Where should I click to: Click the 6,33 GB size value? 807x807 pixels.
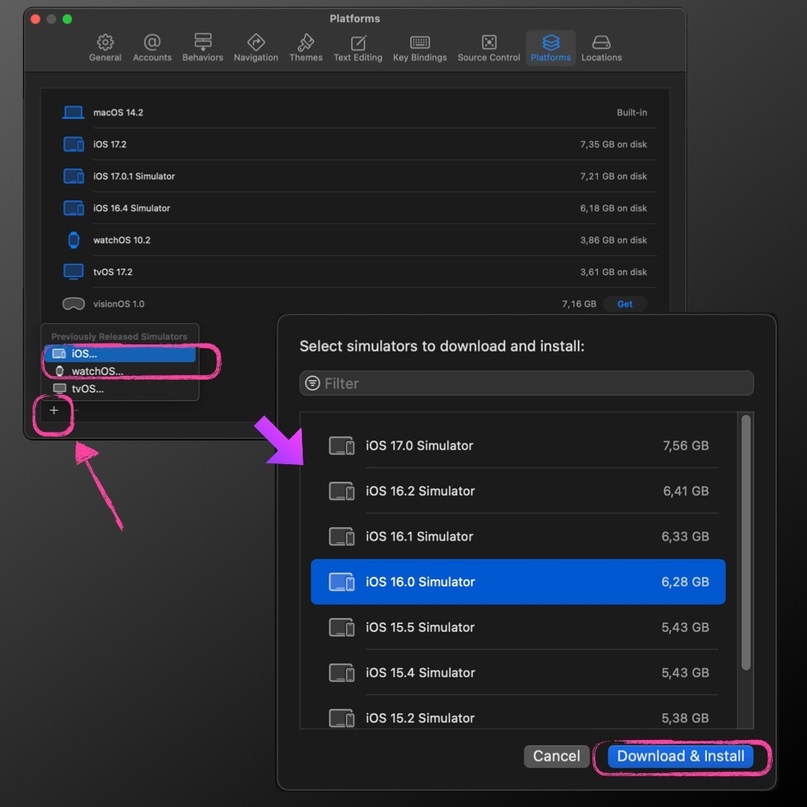[685, 536]
